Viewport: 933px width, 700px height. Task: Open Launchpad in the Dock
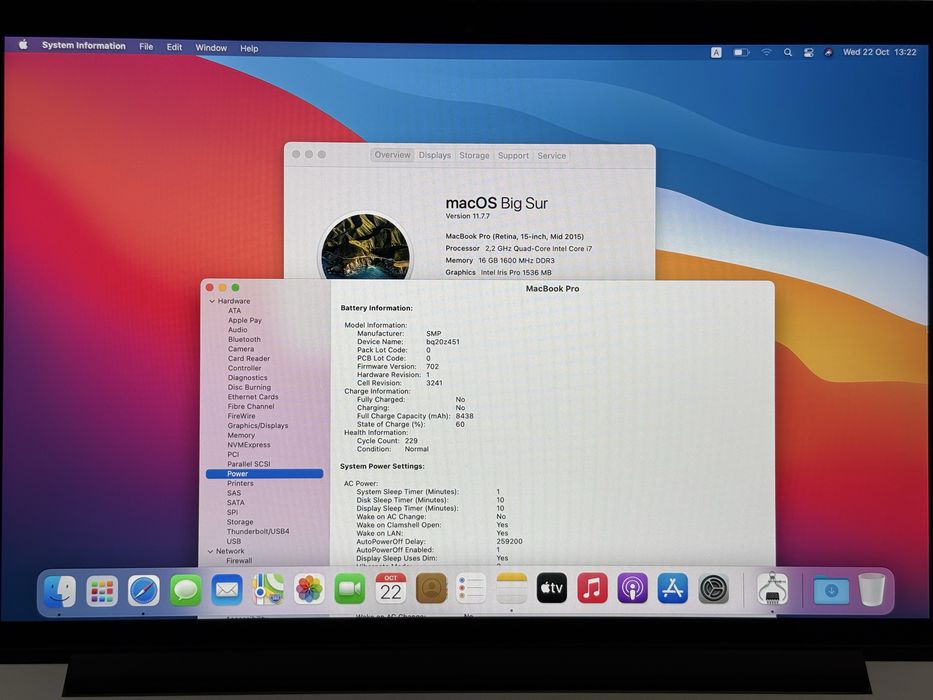pos(102,591)
